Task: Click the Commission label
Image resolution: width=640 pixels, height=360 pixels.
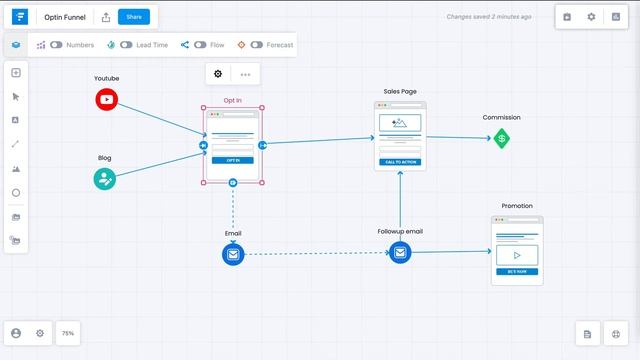Action: [x=502, y=117]
